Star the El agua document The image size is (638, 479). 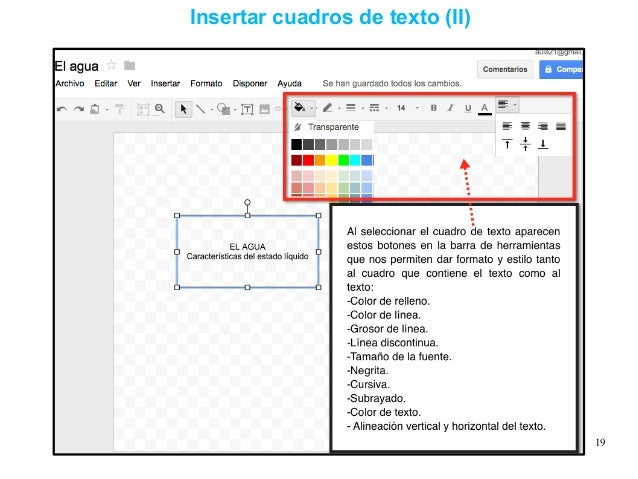click(111, 65)
